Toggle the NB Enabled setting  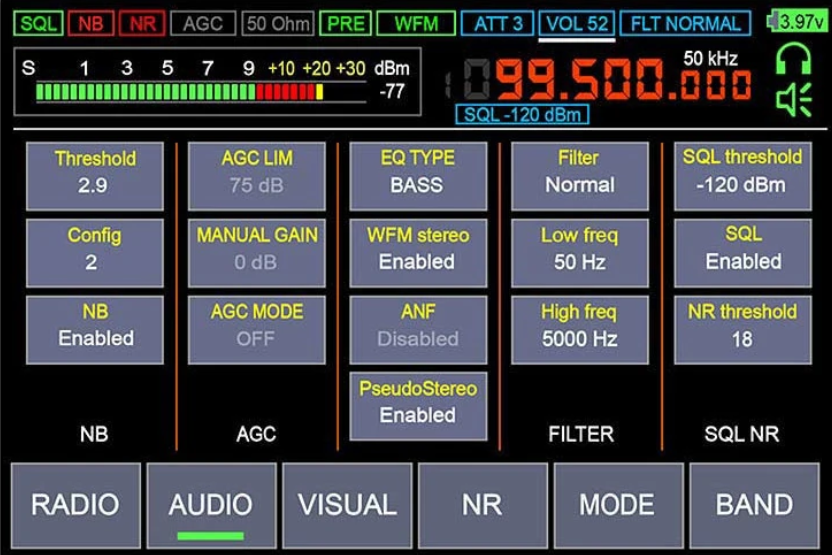coord(95,329)
